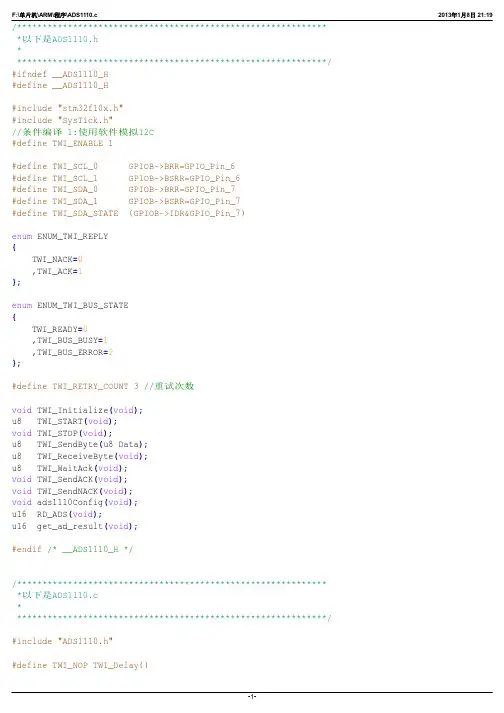This screenshot has width=504, height=713.
Task: Click the TWI_RETRY_COUNT 3 define line
Action: click(x=103, y=386)
